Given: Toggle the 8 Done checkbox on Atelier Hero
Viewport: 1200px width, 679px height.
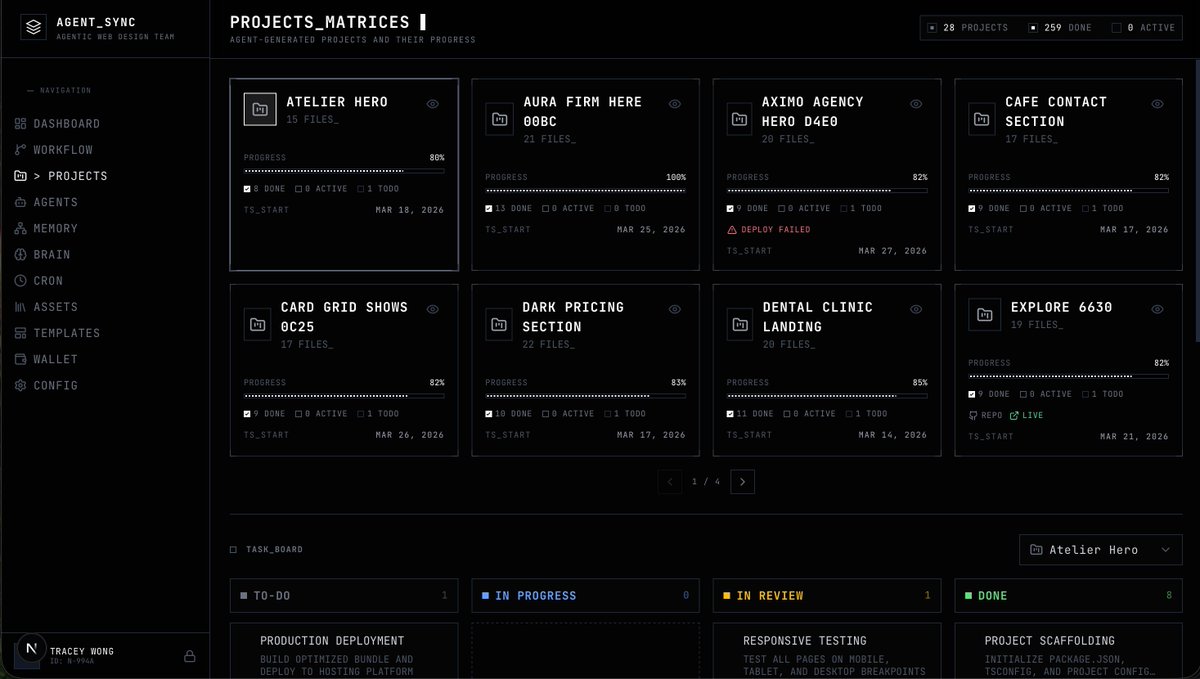Looking at the screenshot, I should click(247, 188).
